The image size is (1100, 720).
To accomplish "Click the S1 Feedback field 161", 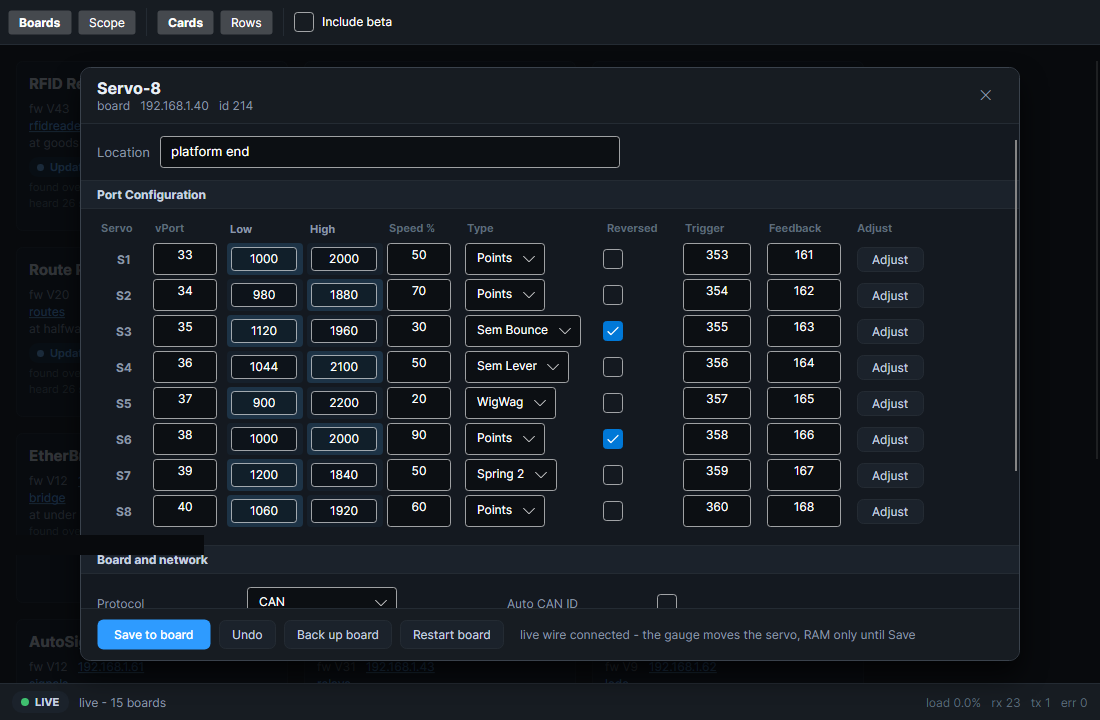I will 803,259.
